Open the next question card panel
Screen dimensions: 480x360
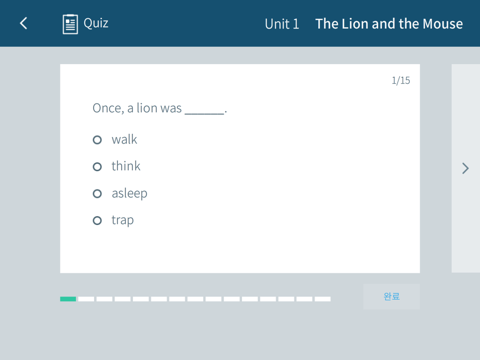pos(466,168)
